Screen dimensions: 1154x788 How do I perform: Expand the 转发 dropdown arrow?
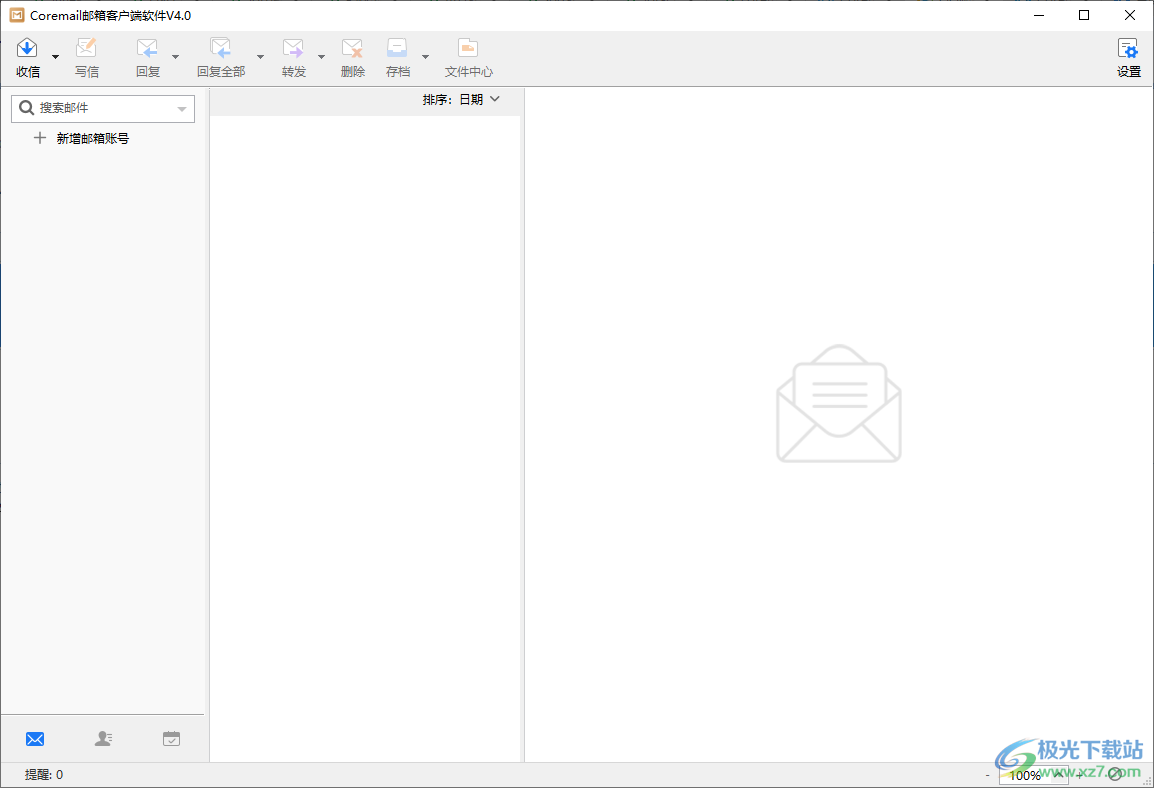[x=322, y=57]
